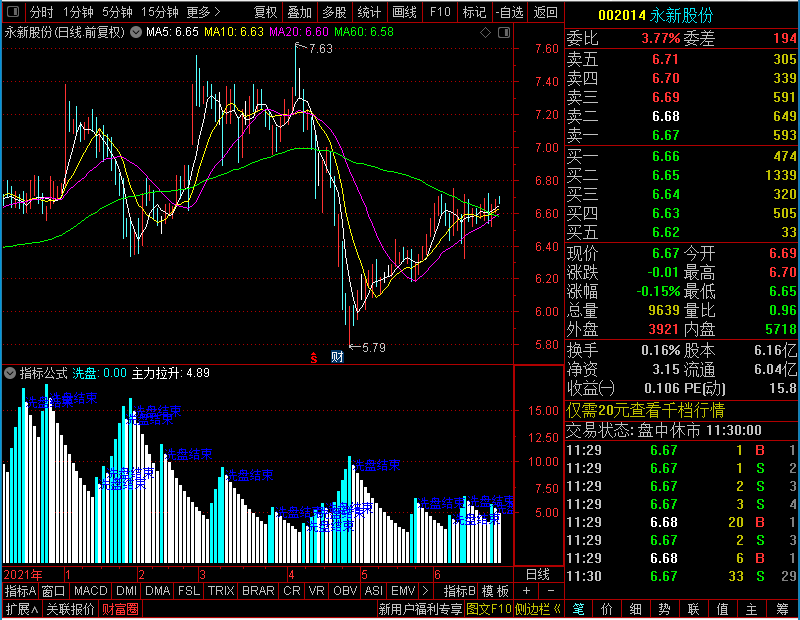Image resolution: width=800 pixels, height=620 pixels.
Task: Open the 指标公式 indicator dropdown arrow
Action: [x=10, y=373]
